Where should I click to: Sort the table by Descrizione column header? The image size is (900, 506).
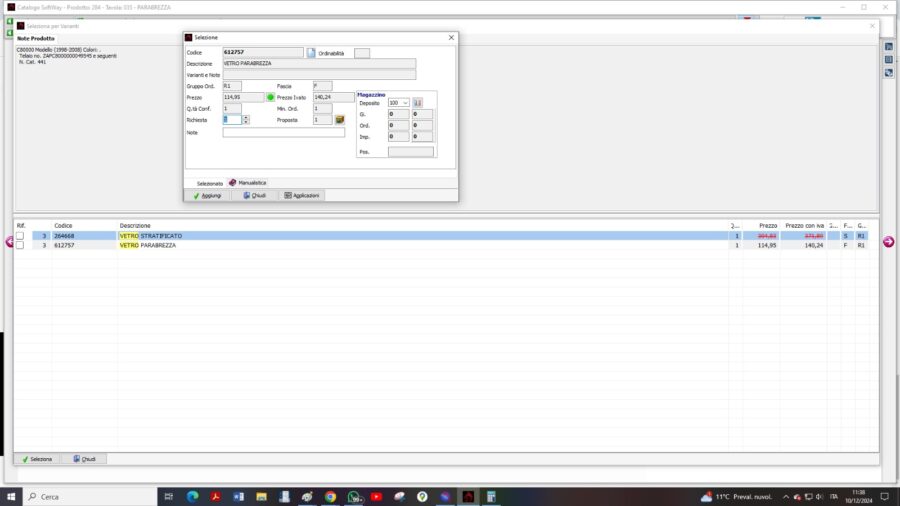[x=135, y=226]
